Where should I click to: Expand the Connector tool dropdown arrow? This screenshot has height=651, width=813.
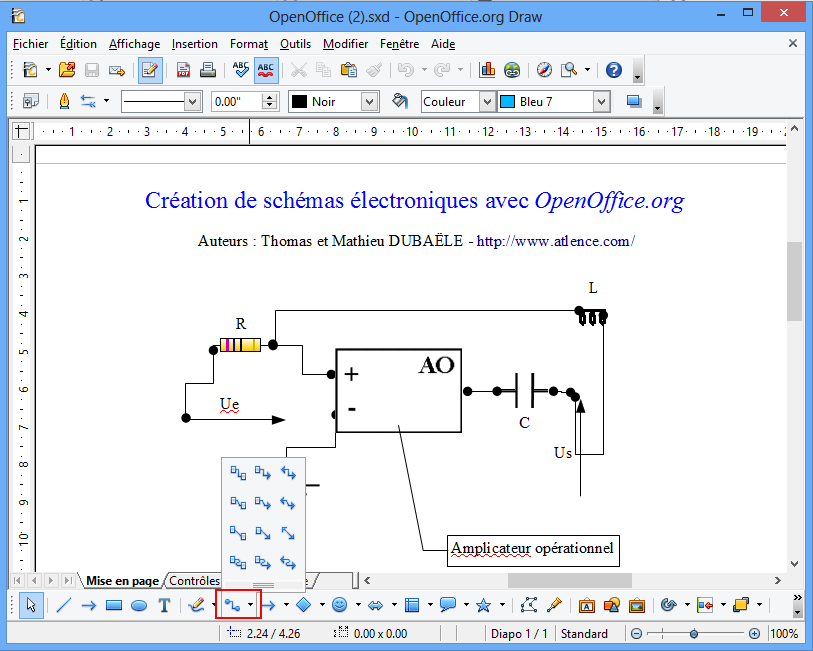pyautogui.click(x=250, y=605)
